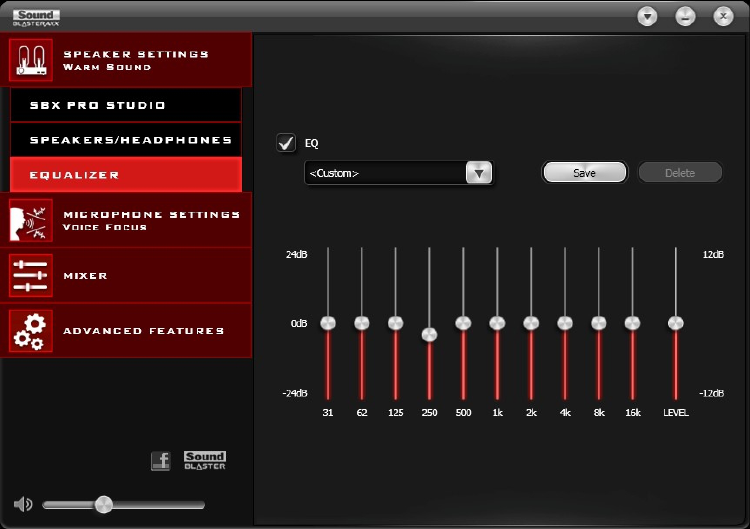
Task: Click the Voice Focus subtitle text
Action: [x=105, y=227]
